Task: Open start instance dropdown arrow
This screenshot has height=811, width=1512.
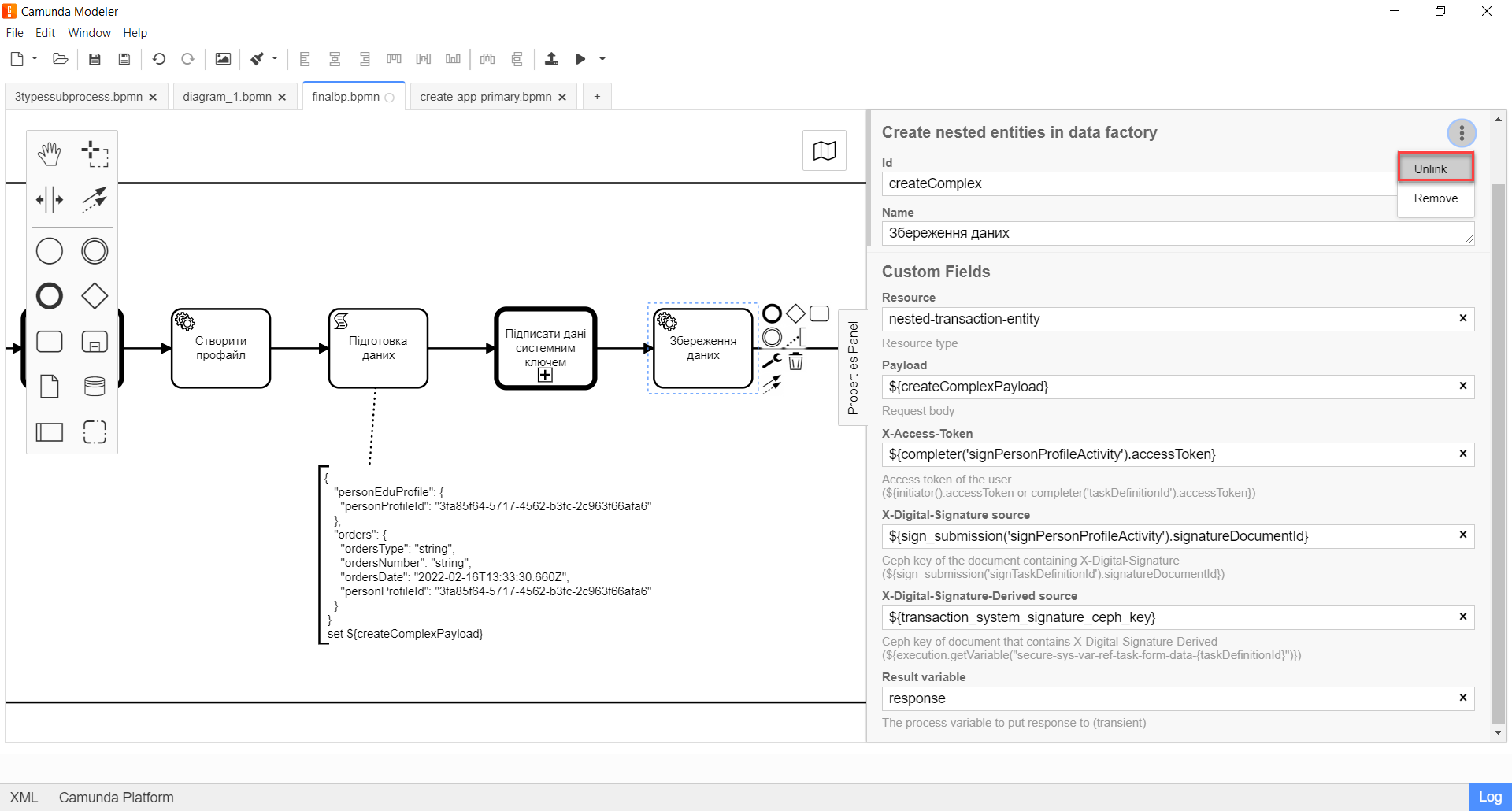Action: [602, 58]
